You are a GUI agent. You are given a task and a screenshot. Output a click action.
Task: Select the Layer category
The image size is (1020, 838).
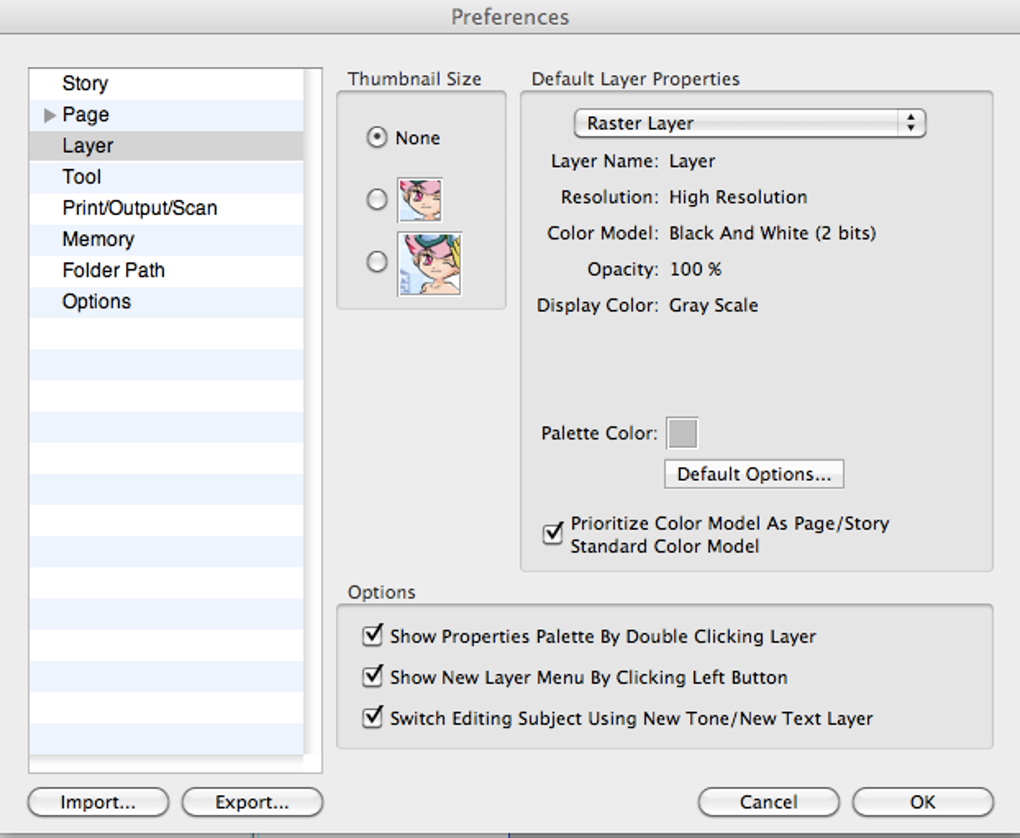(166, 146)
